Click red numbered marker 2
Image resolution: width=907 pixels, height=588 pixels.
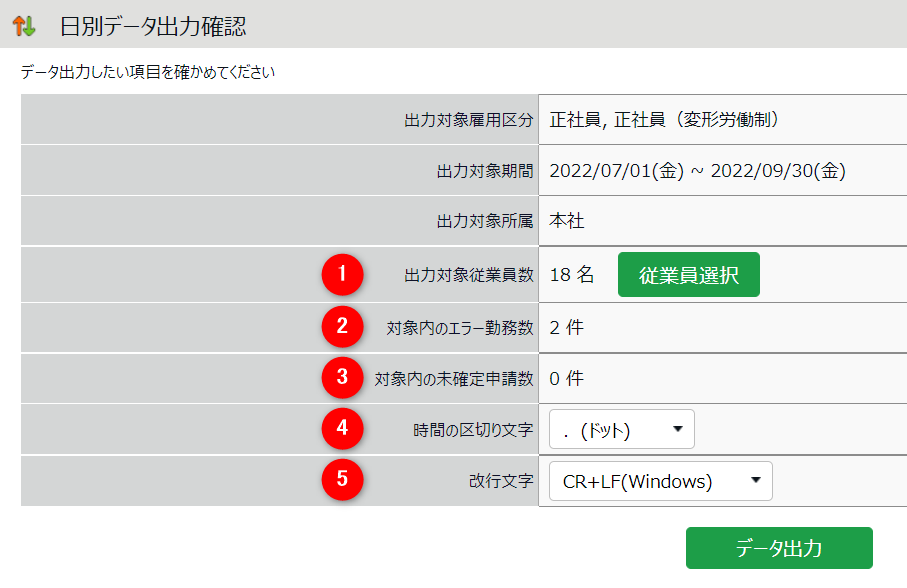[x=342, y=326]
